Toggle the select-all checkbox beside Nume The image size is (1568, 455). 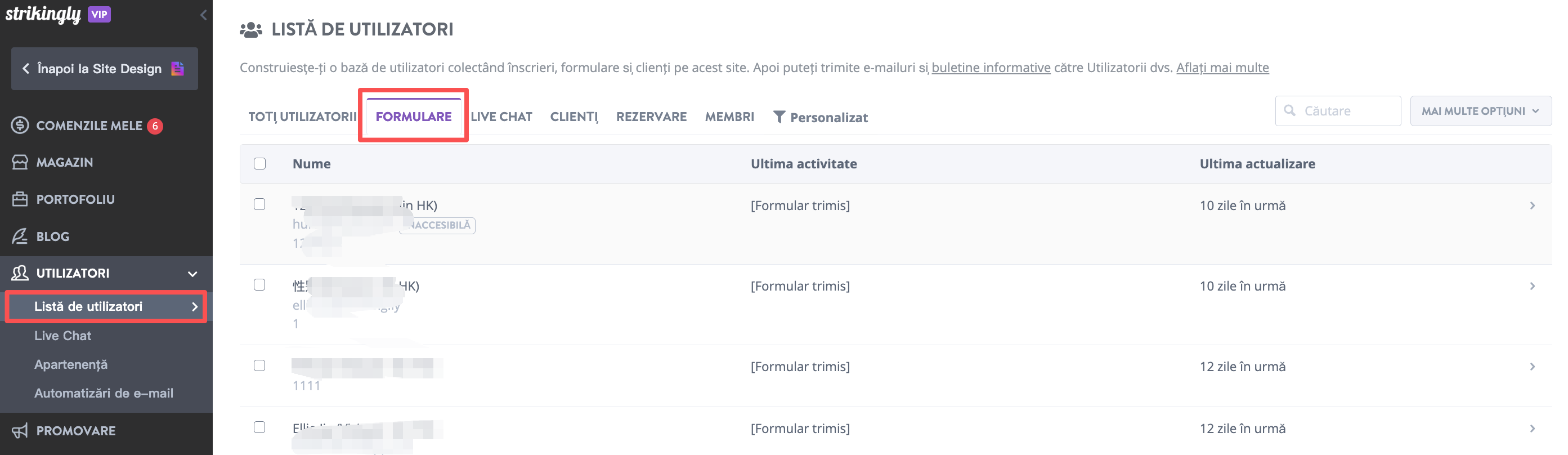pyautogui.click(x=260, y=164)
